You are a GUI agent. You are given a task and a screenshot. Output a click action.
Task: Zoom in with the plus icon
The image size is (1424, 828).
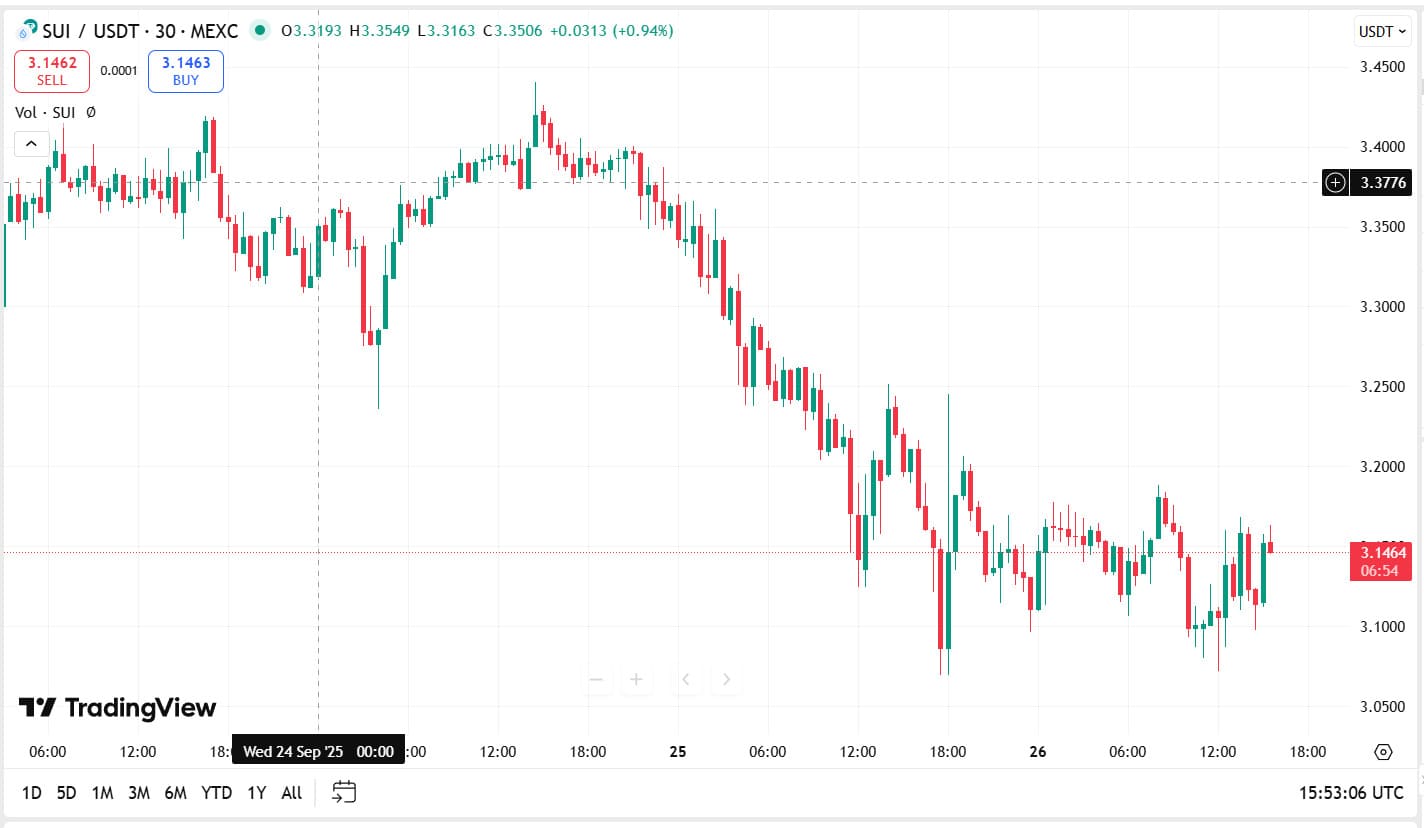pyautogui.click(x=635, y=680)
